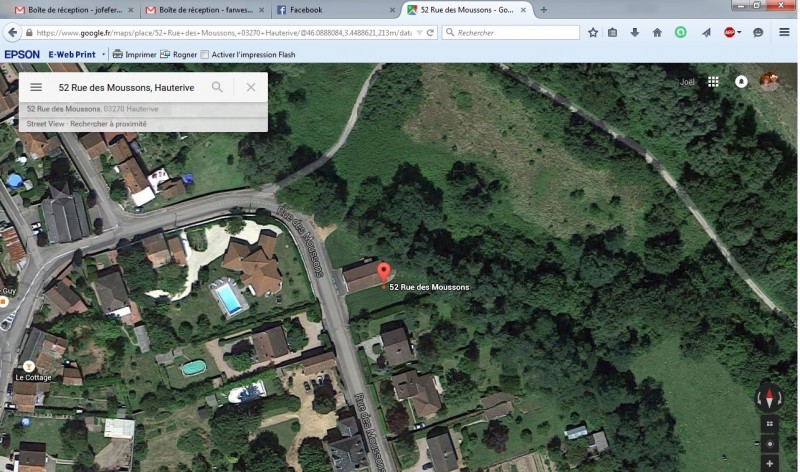Open the Google apps grid icon
This screenshot has height=472, width=800.
(713, 82)
